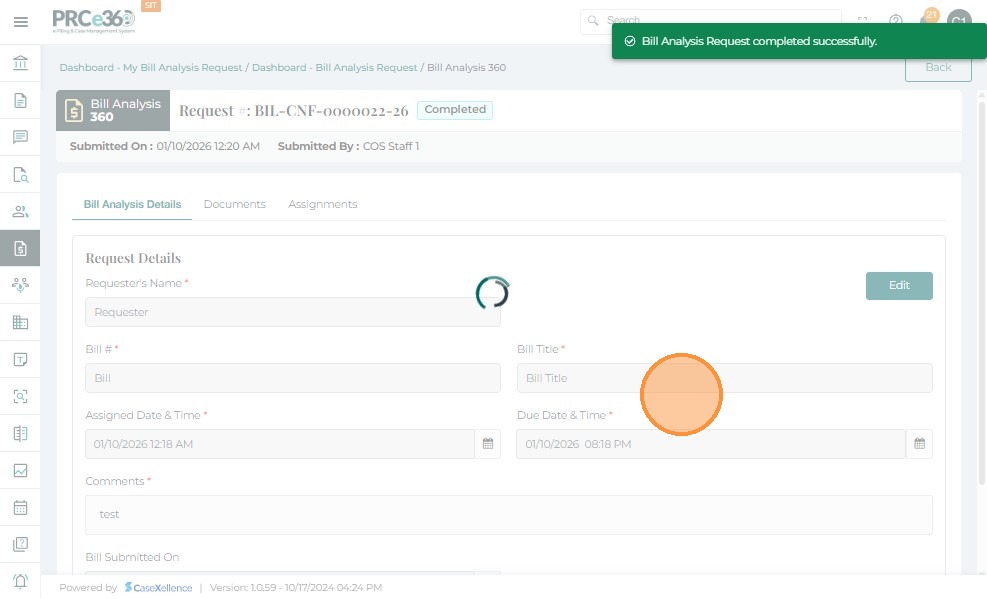Open the people users icon in sidebar
987x599 pixels.
20,211
